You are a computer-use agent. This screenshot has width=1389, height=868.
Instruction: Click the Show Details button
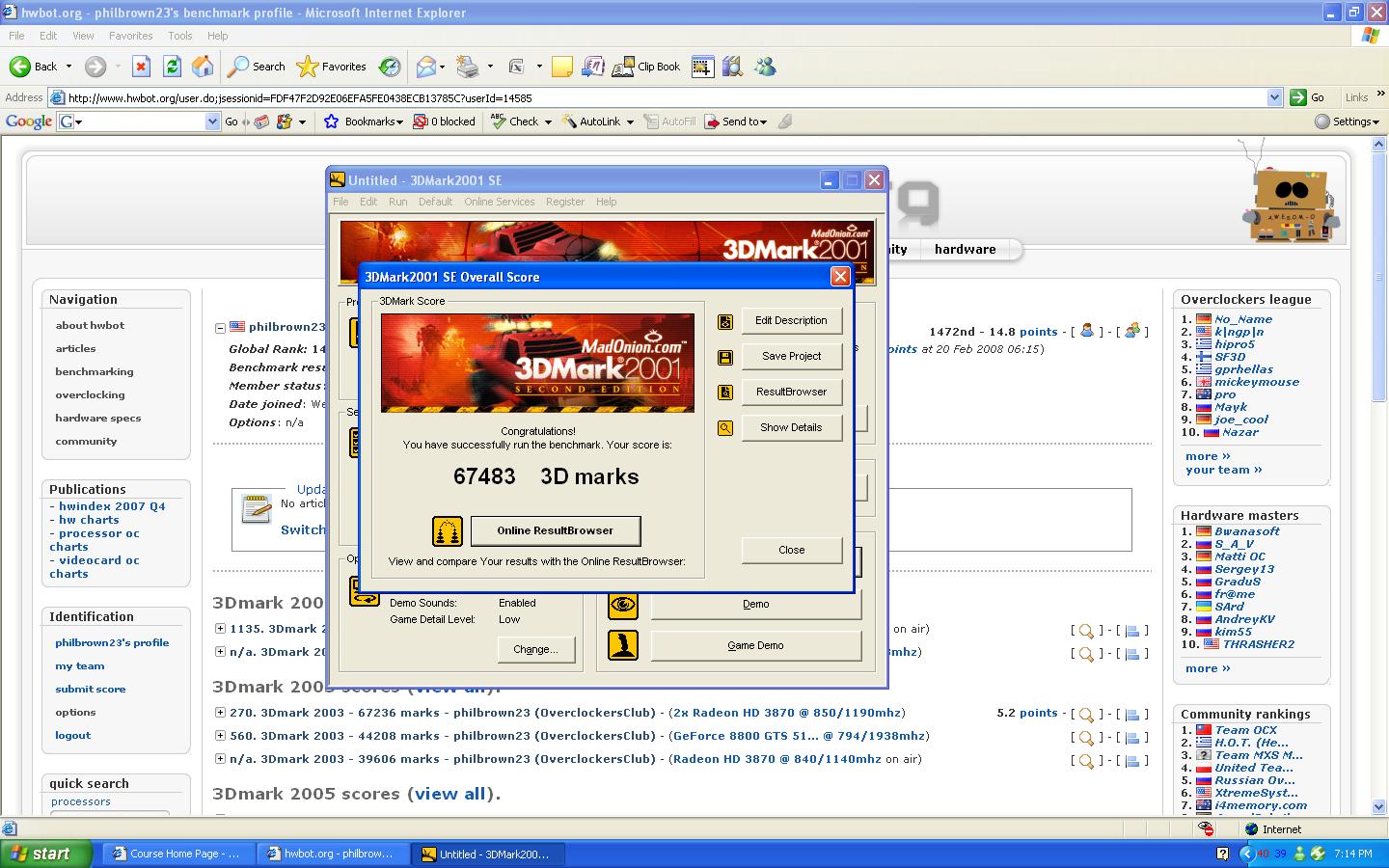pyautogui.click(x=791, y=428)
